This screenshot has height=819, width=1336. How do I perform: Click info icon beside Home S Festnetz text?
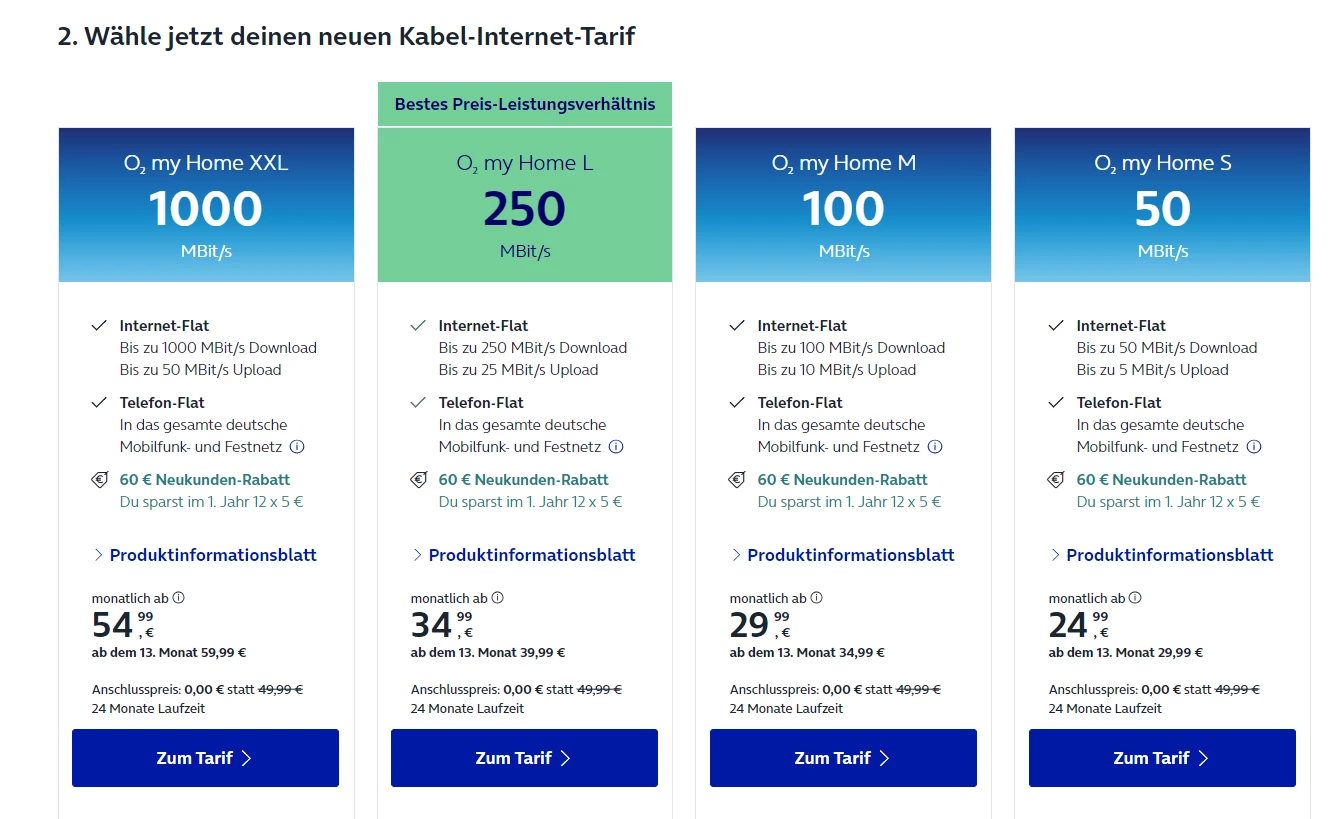1254,447
